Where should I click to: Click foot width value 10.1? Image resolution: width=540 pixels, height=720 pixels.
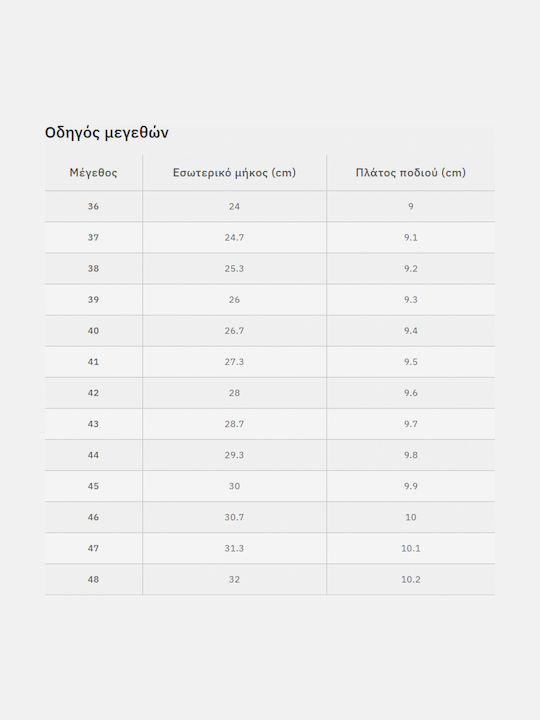[x=411, y=548]
